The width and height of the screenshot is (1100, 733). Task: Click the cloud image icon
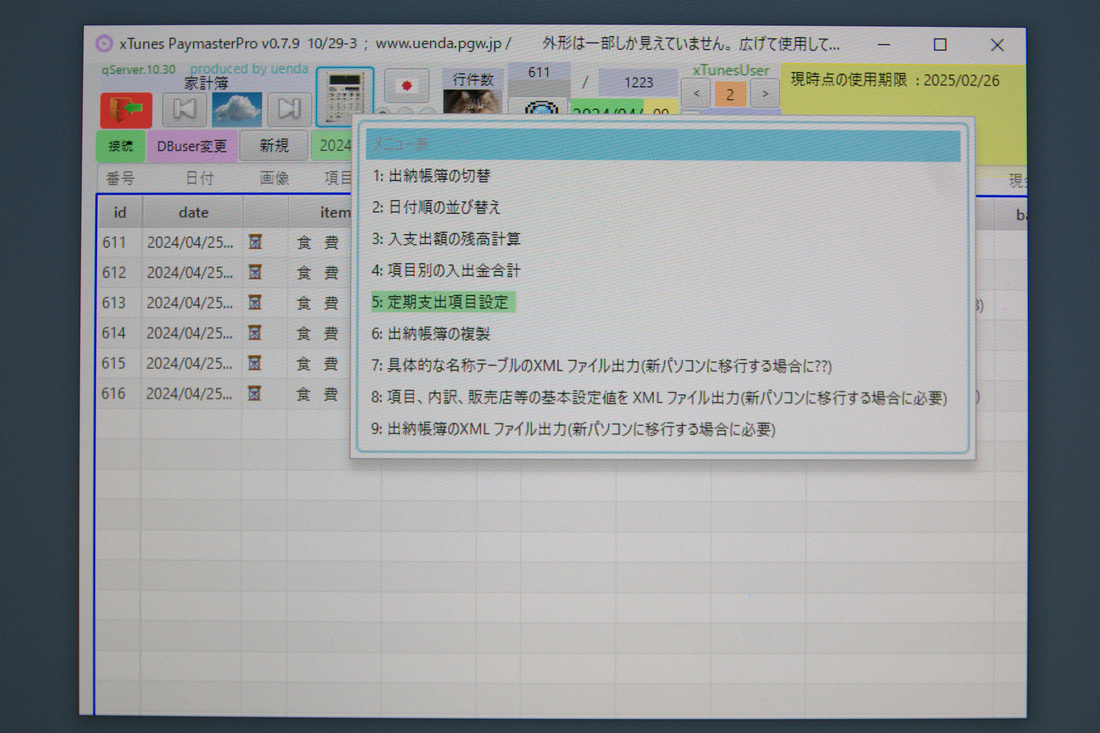237,109
